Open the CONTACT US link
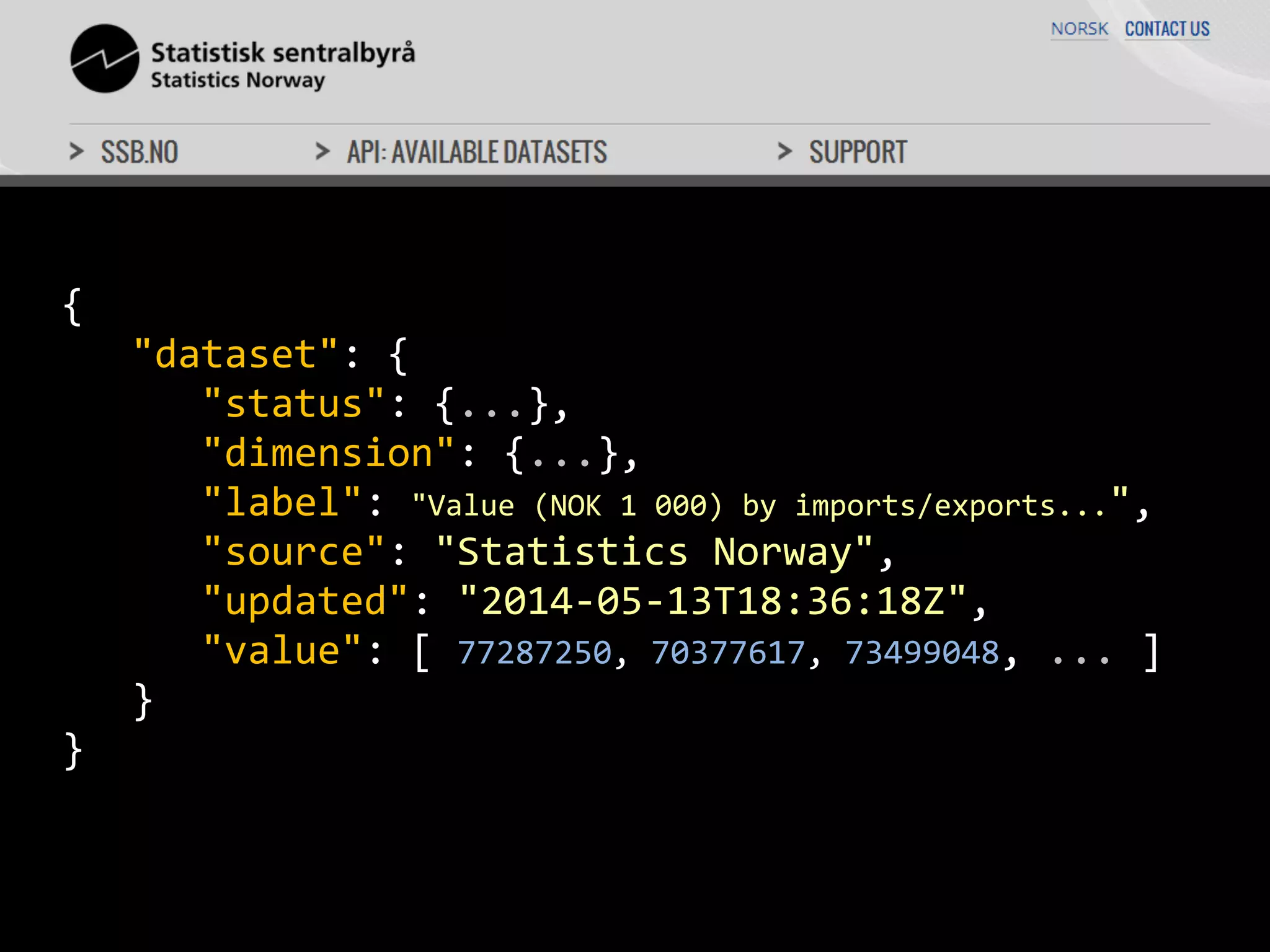The image size is (1270, 952). point(1167,29)
